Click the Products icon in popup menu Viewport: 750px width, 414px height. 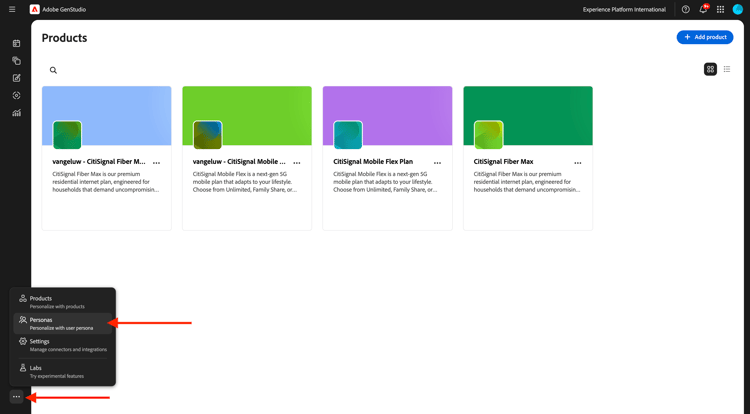22,298
